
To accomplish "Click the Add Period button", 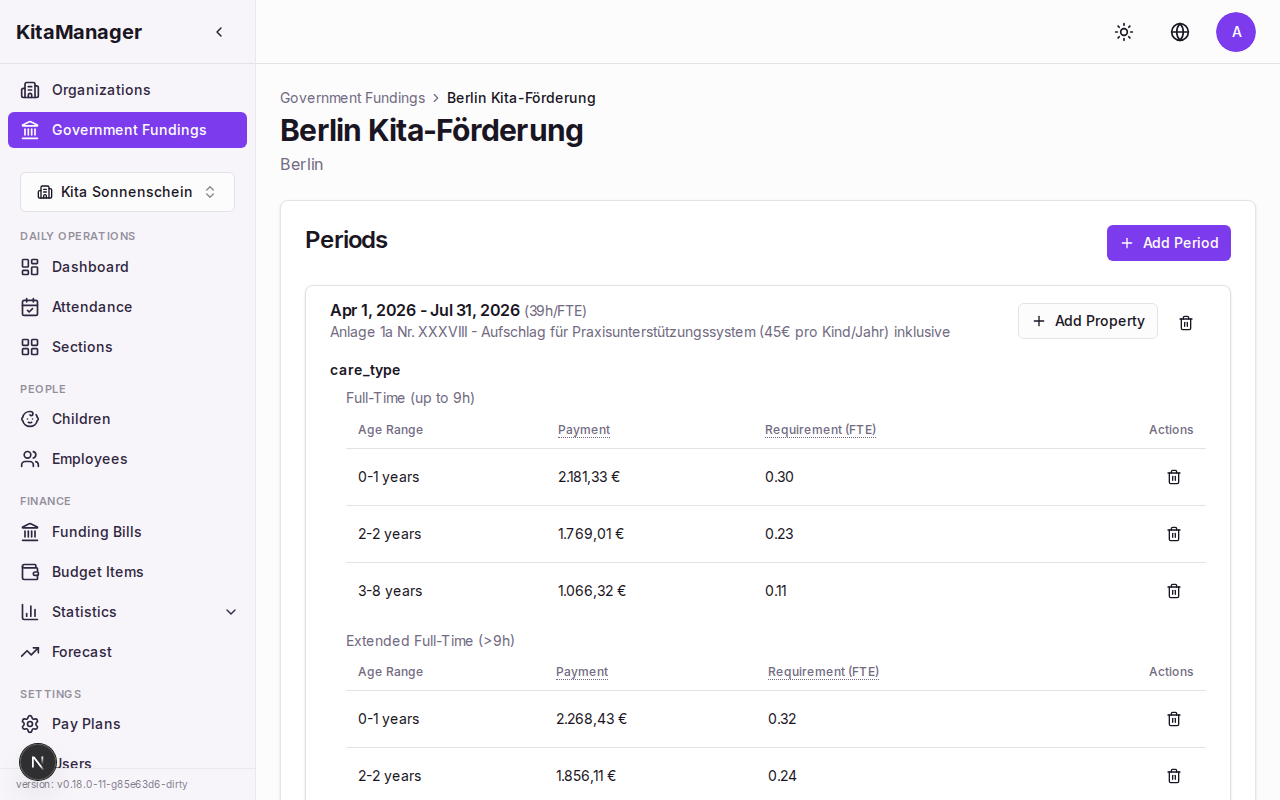I will pyautogui.click(x=1168, y=243).
